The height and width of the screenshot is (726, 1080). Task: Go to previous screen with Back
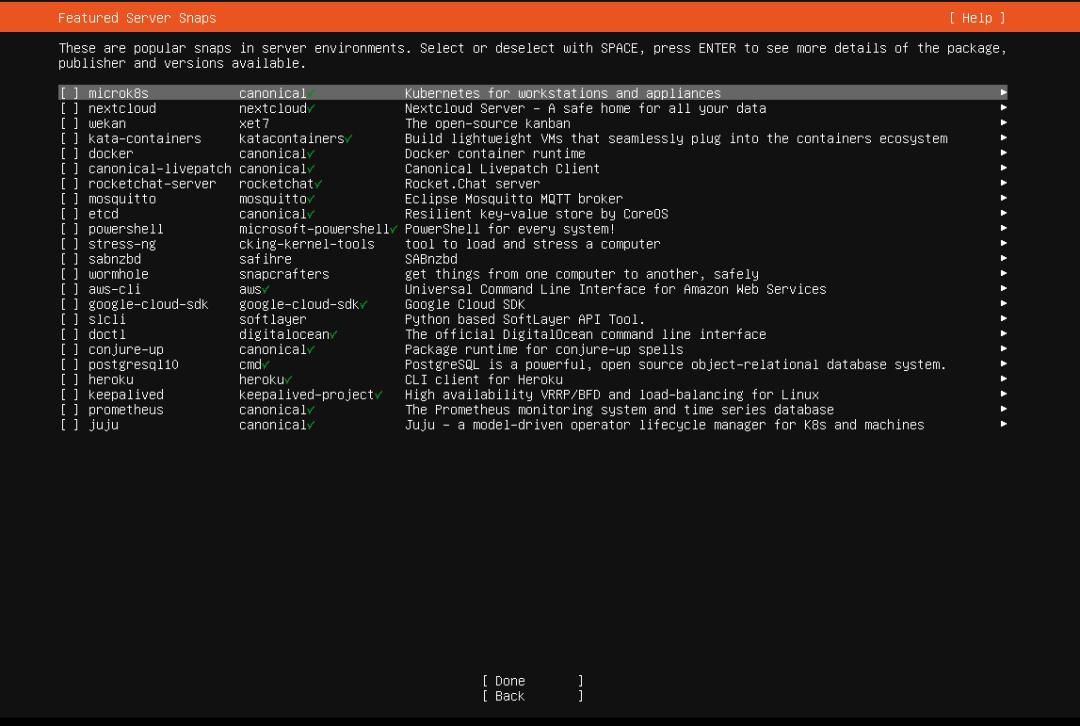(x=532, y=696)
